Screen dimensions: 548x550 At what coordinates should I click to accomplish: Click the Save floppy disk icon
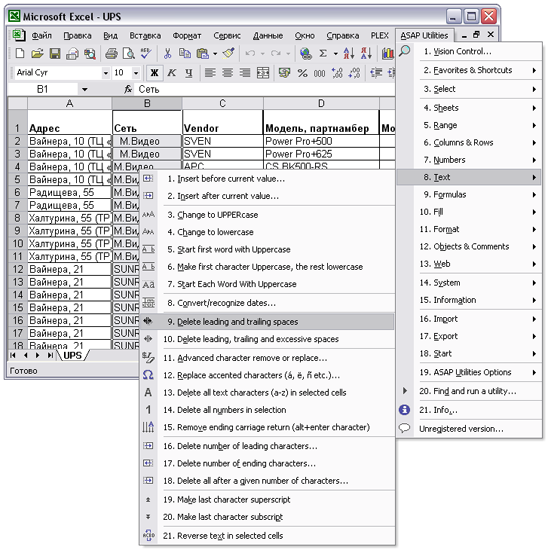click(55, 54)
